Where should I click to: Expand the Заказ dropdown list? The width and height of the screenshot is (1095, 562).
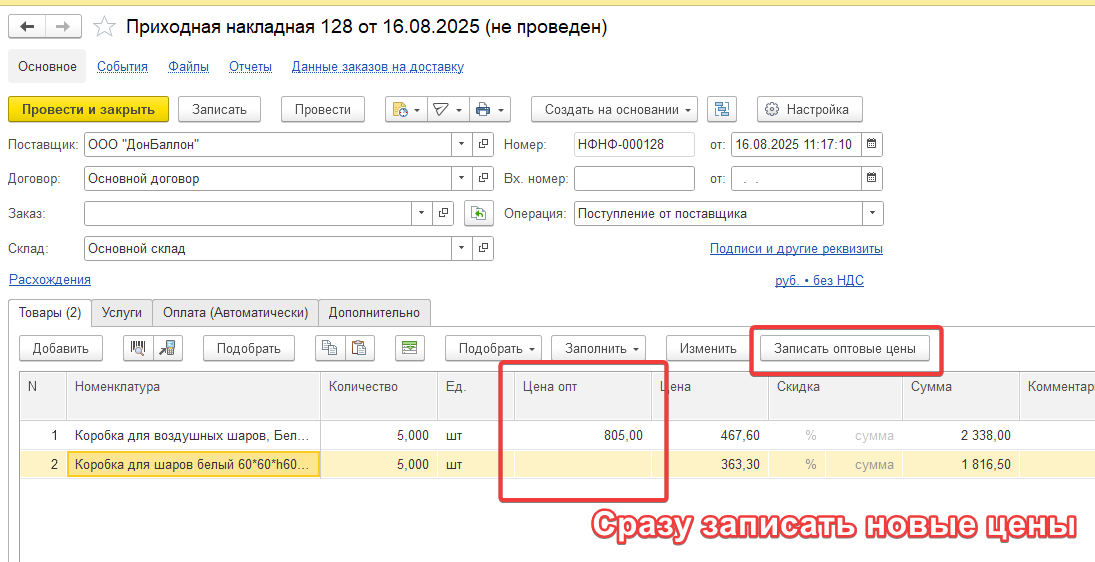click(x=421, y=214)
